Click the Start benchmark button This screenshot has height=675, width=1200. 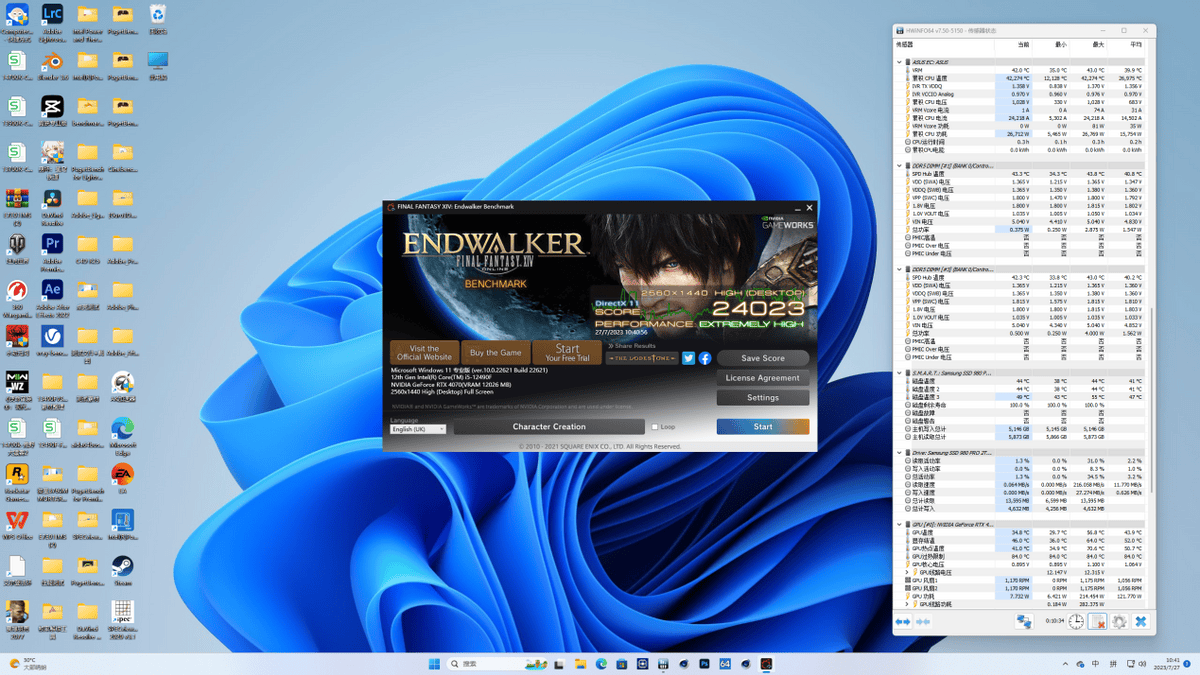(763, 427)
